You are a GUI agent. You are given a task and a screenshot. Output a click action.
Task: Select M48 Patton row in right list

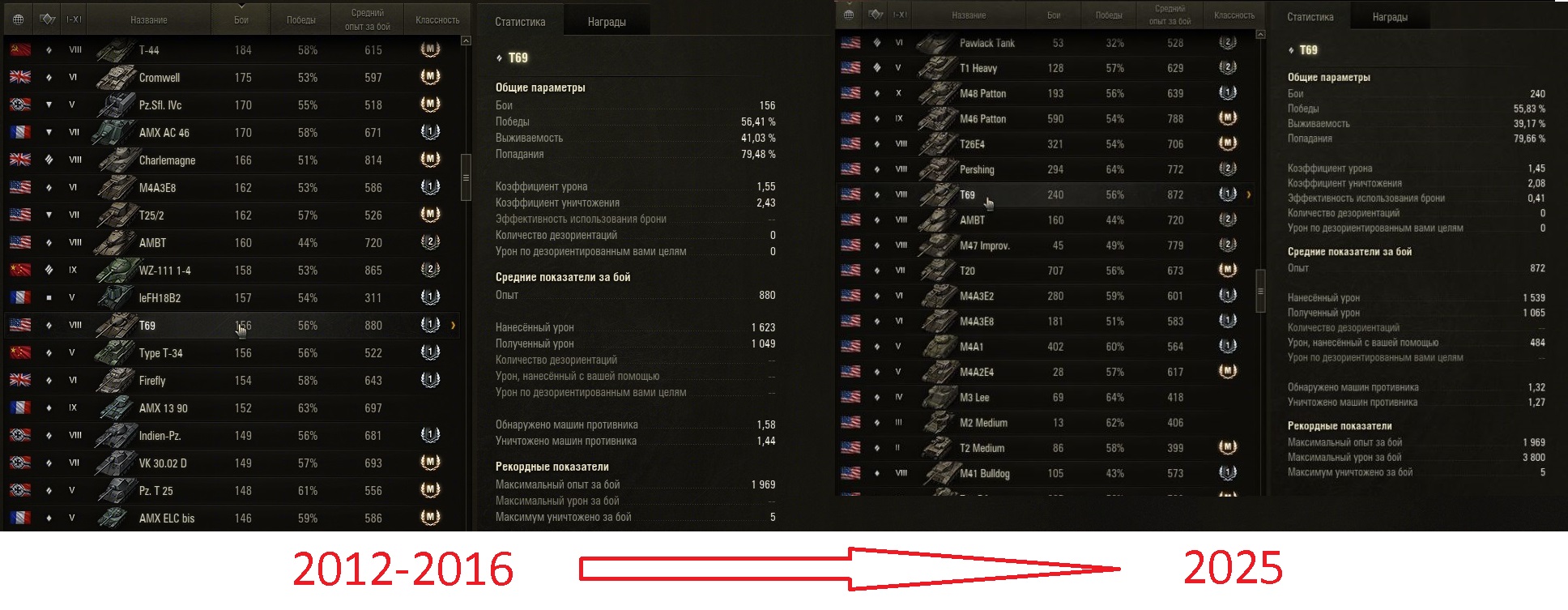[x=1045, y=93]
